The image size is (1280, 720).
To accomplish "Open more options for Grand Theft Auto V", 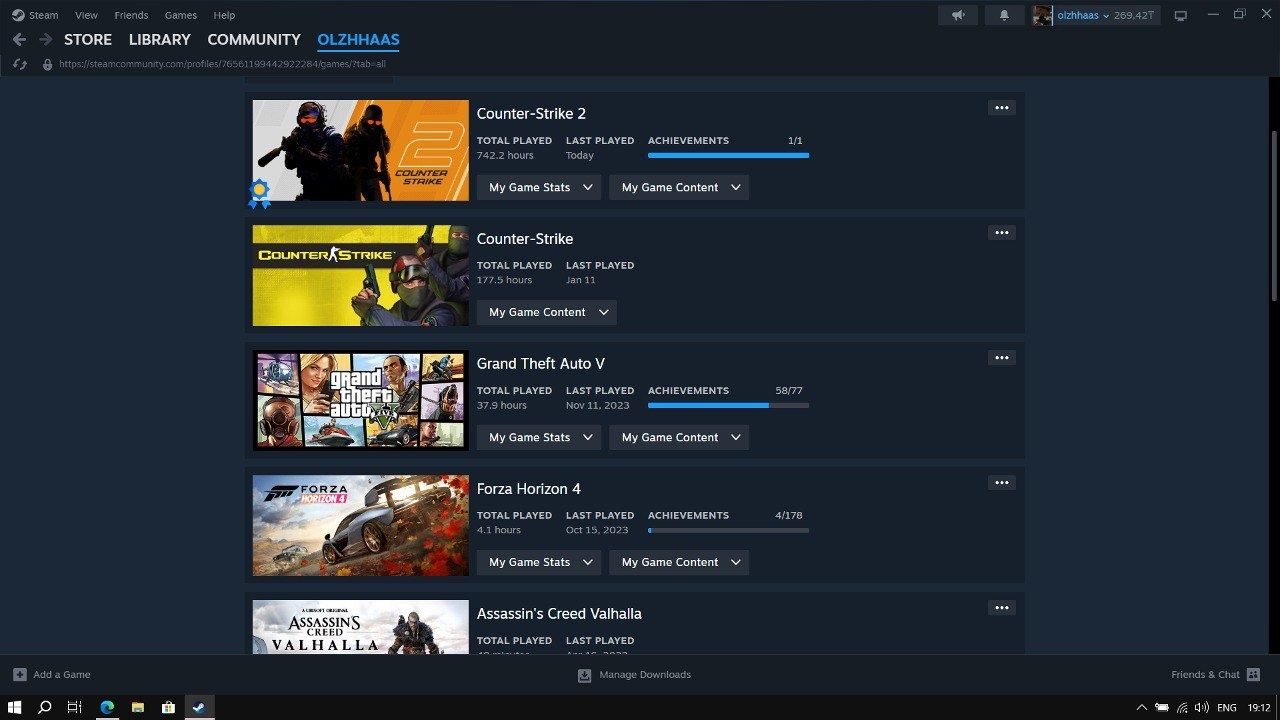I will 1001,358.
